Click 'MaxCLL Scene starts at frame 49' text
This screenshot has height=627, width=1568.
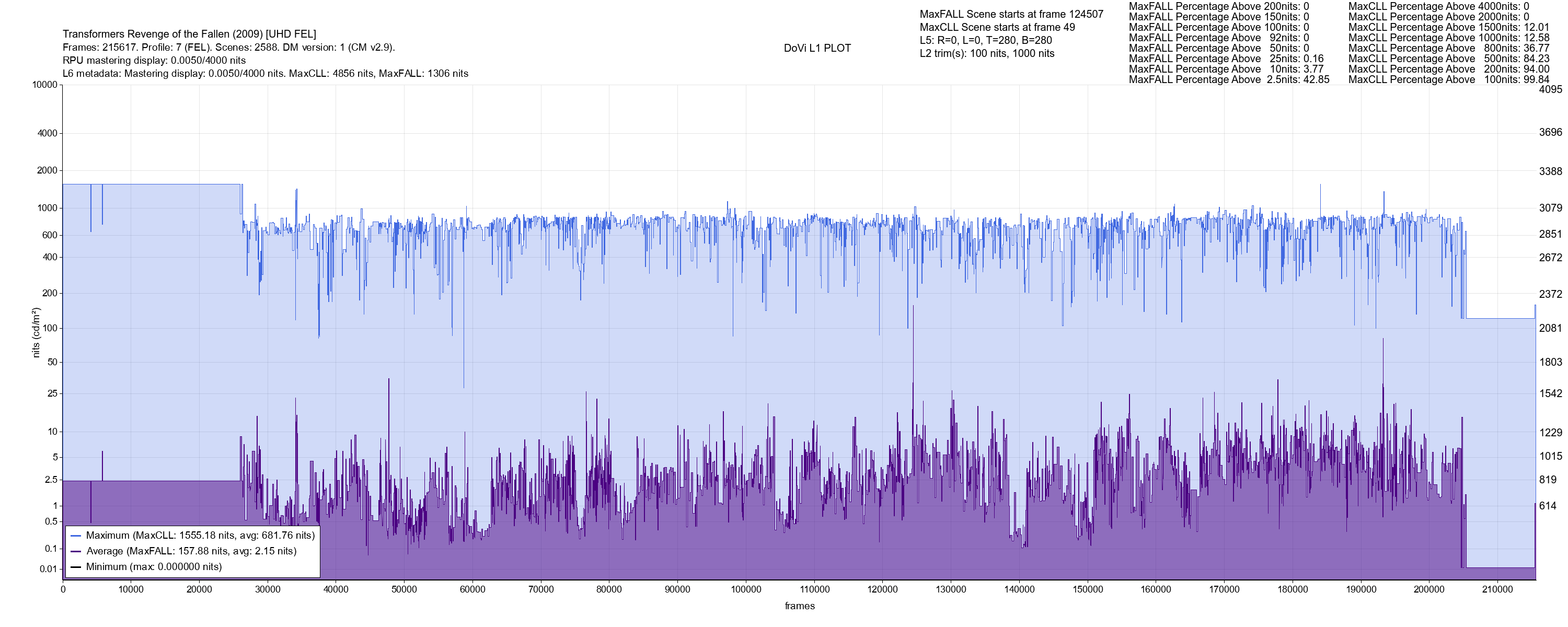click(997, 27)
